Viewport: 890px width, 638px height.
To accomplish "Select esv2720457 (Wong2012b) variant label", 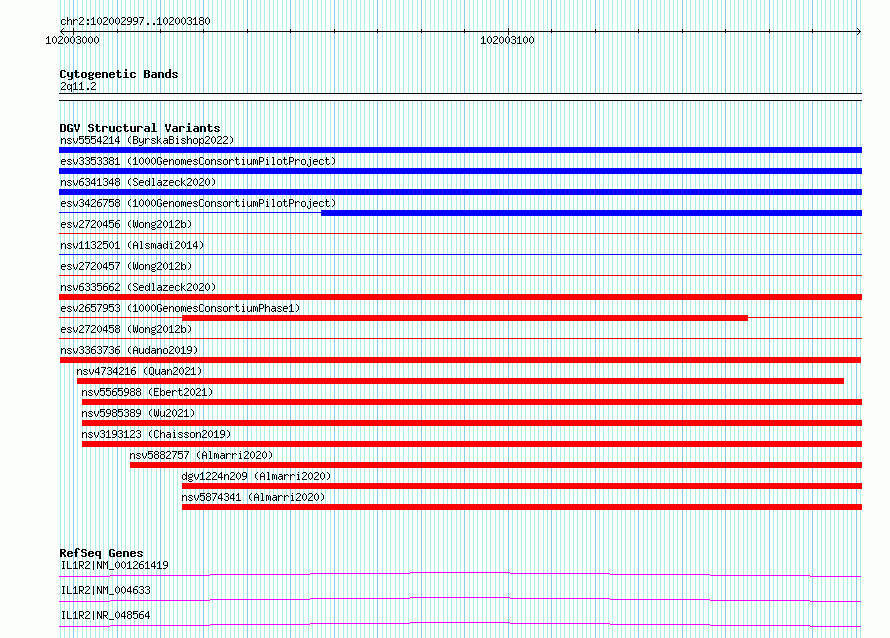I will pos(126,266).
